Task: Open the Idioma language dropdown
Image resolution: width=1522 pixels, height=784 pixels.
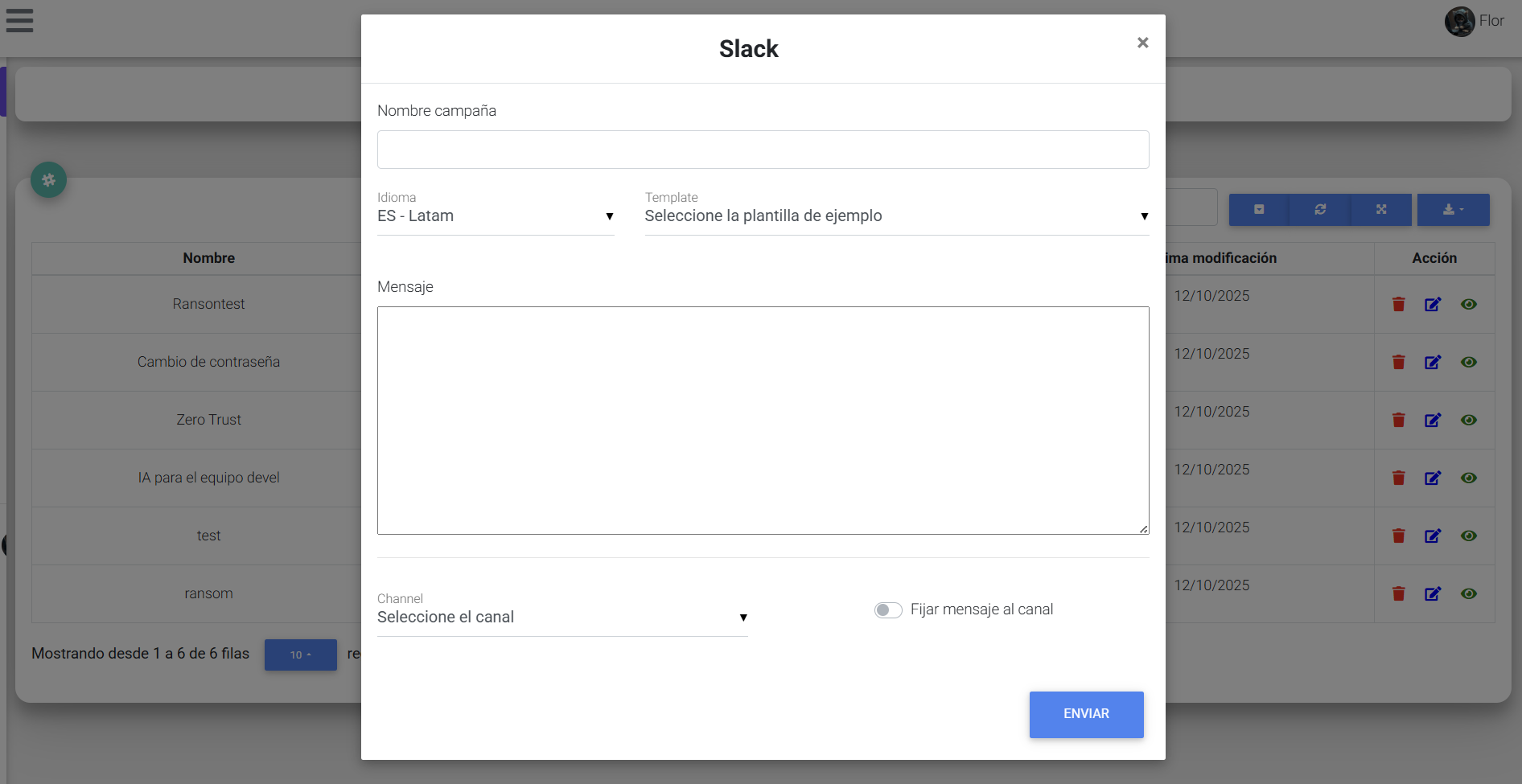Action: click(x=495, y=216)
